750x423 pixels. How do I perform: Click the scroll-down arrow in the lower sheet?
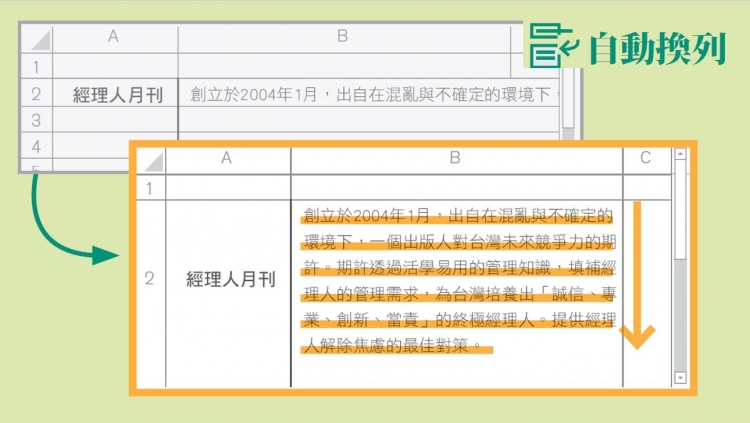pos(681,378)
